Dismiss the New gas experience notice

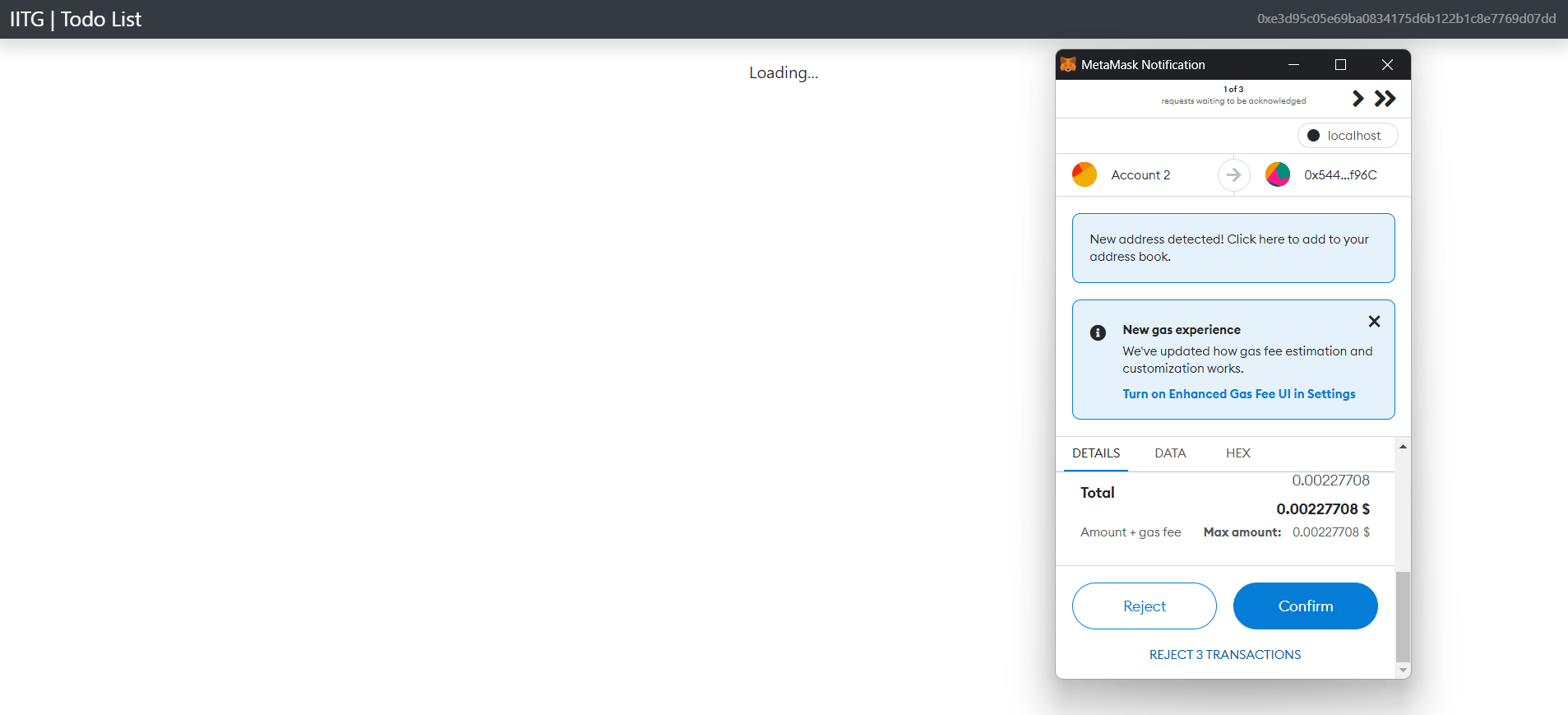tap(1374, 322)
